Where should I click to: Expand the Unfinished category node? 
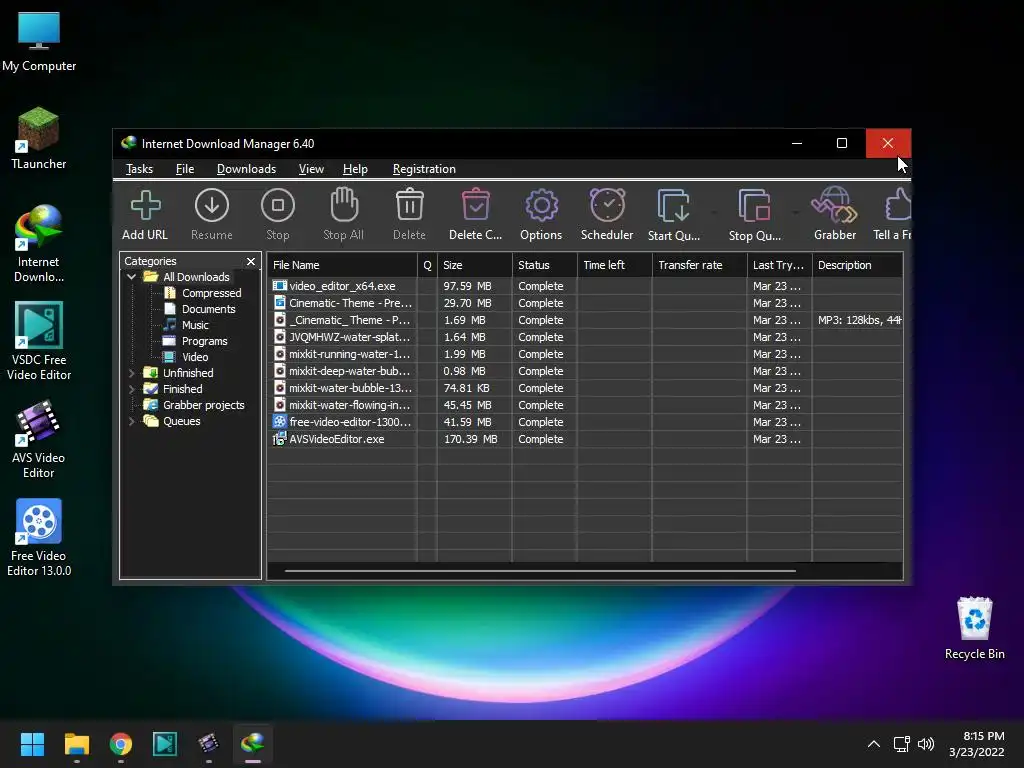click(131, 373)
